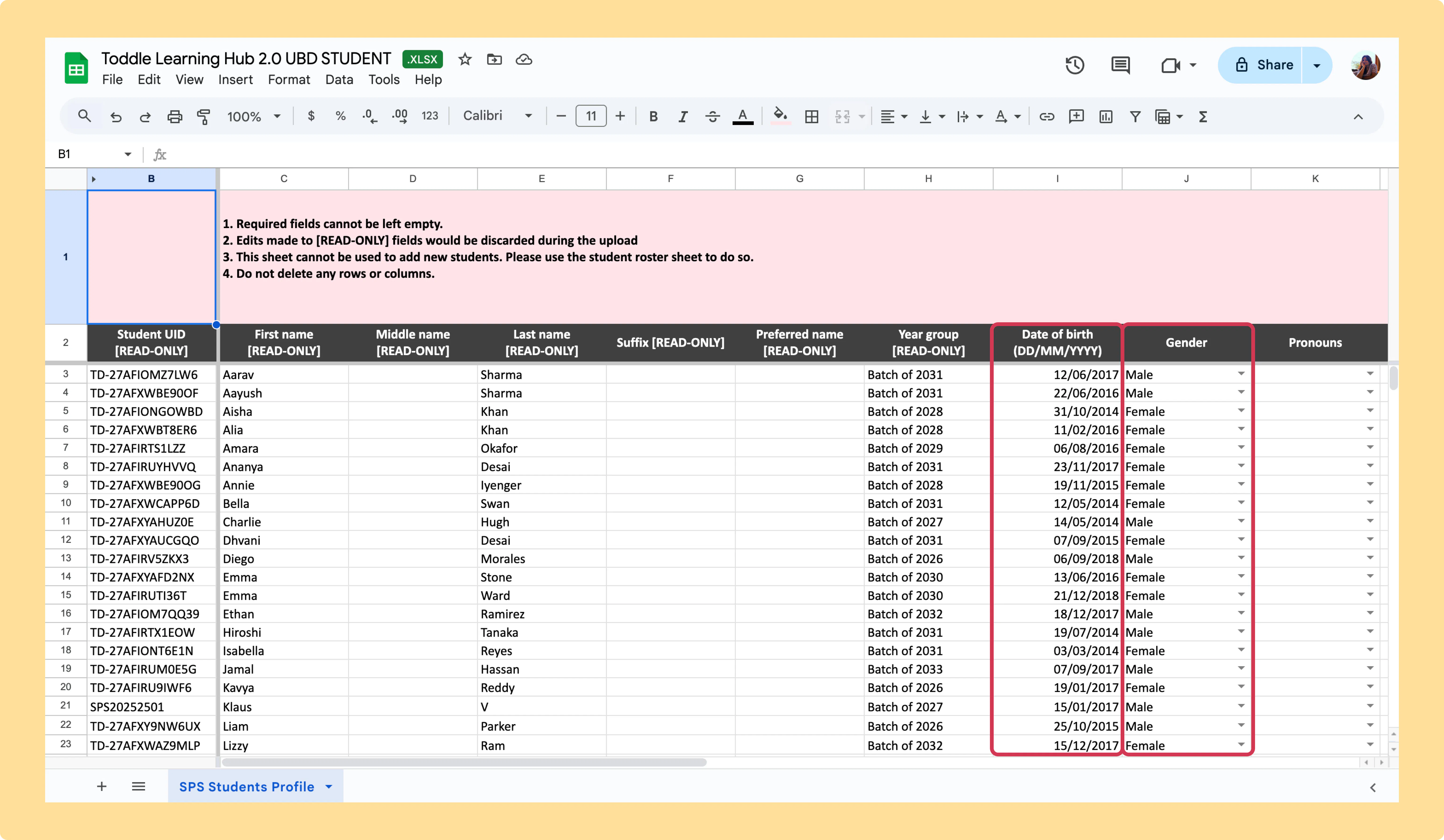Decrease font size with minus
This screenshot has height=840, width=1444.
(x=561, y=116)
